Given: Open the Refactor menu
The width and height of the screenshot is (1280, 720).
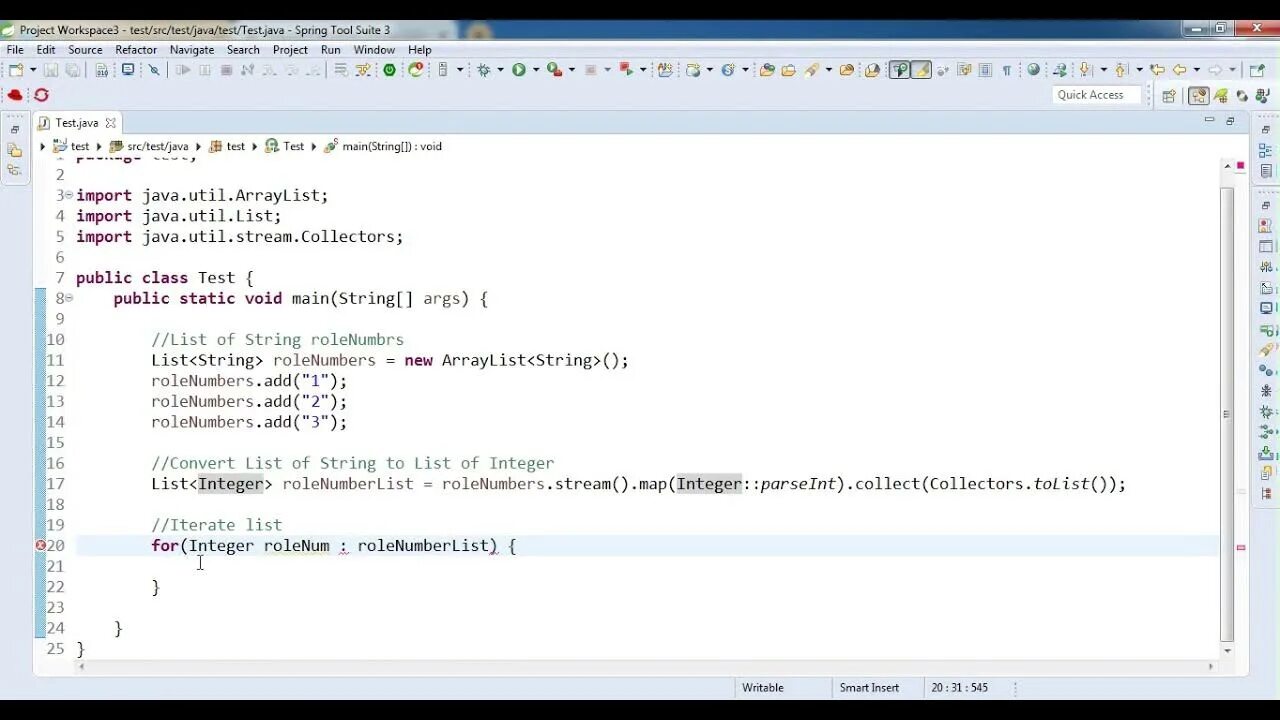Looking at the screenshot, I should point(136,50).
